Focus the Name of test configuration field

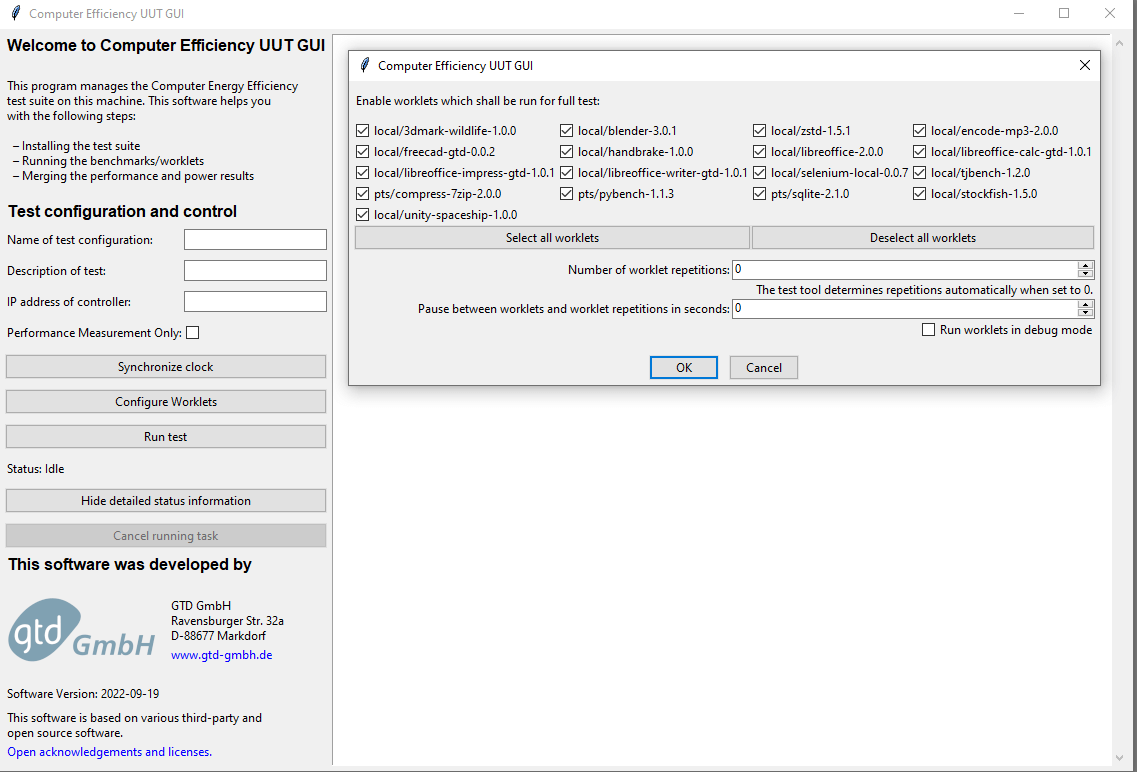(255, 240)
